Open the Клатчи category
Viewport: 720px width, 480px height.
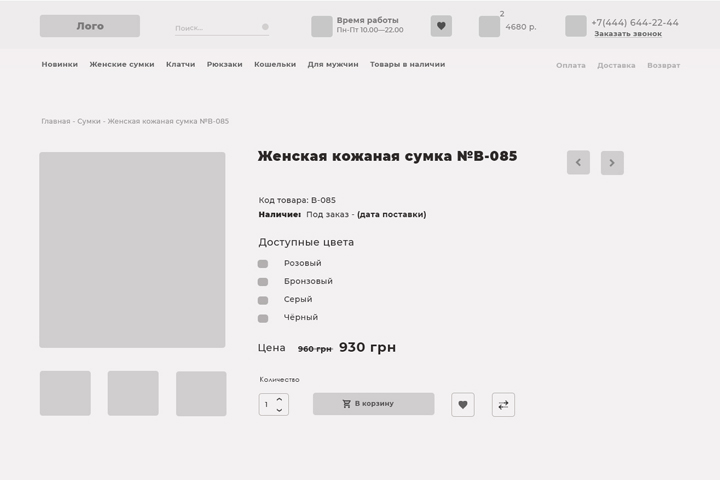click(x=180, y=64)
